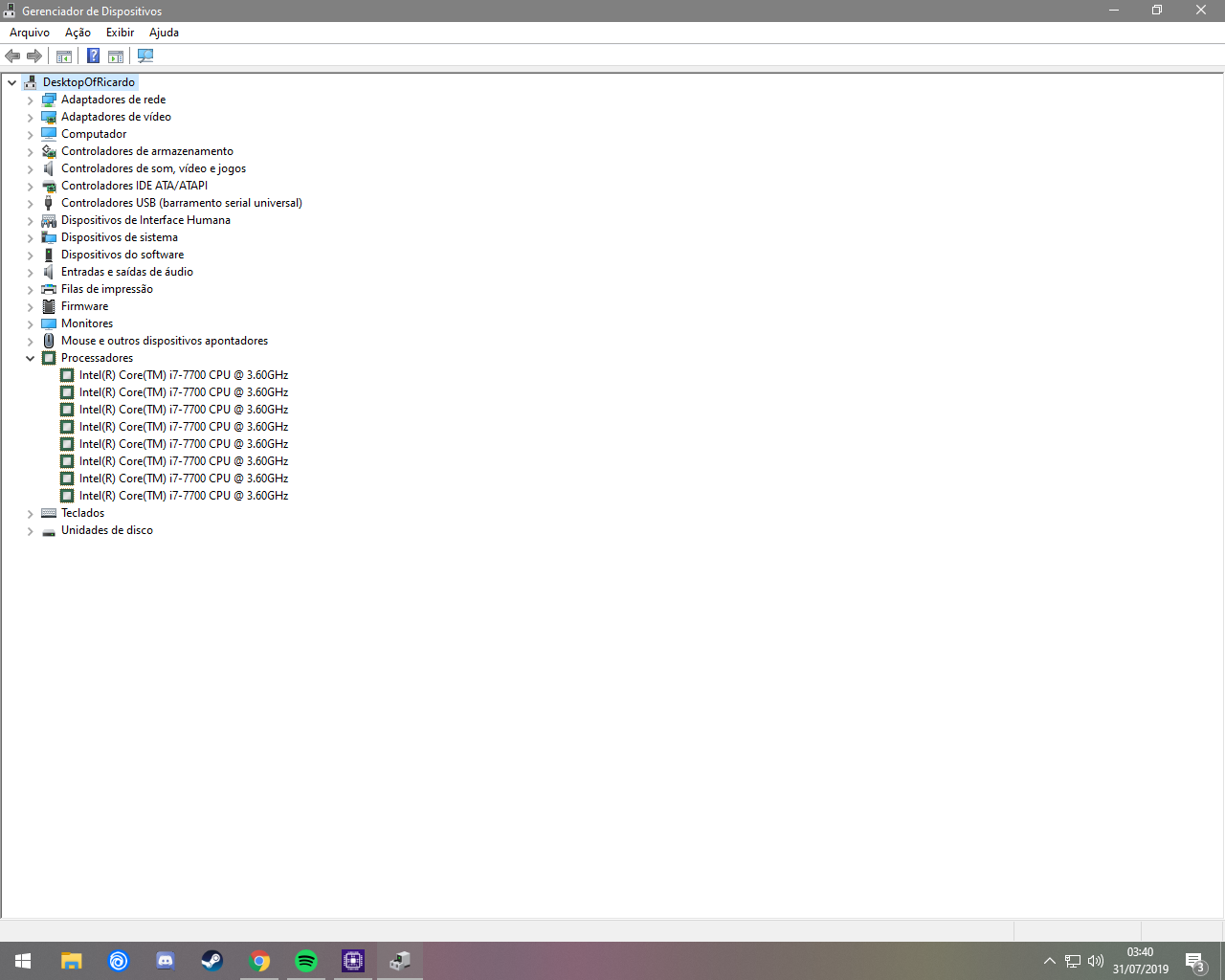Collapse the Processadores category
Image resolution: width=1225 pixels, height=980 pixels.
pyautogui.click(x=31, y=358)
